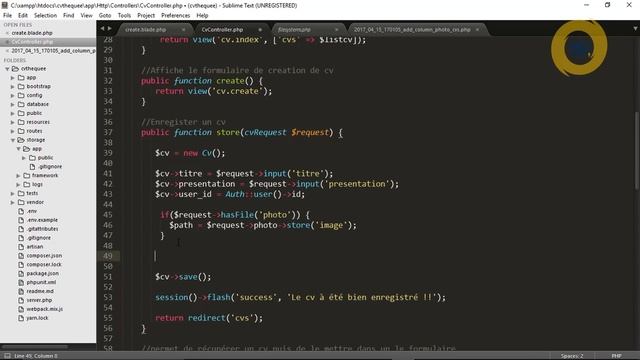Click the file icon beside .env
The width and height of the screenshot is (640, 360).
[21, 211]
